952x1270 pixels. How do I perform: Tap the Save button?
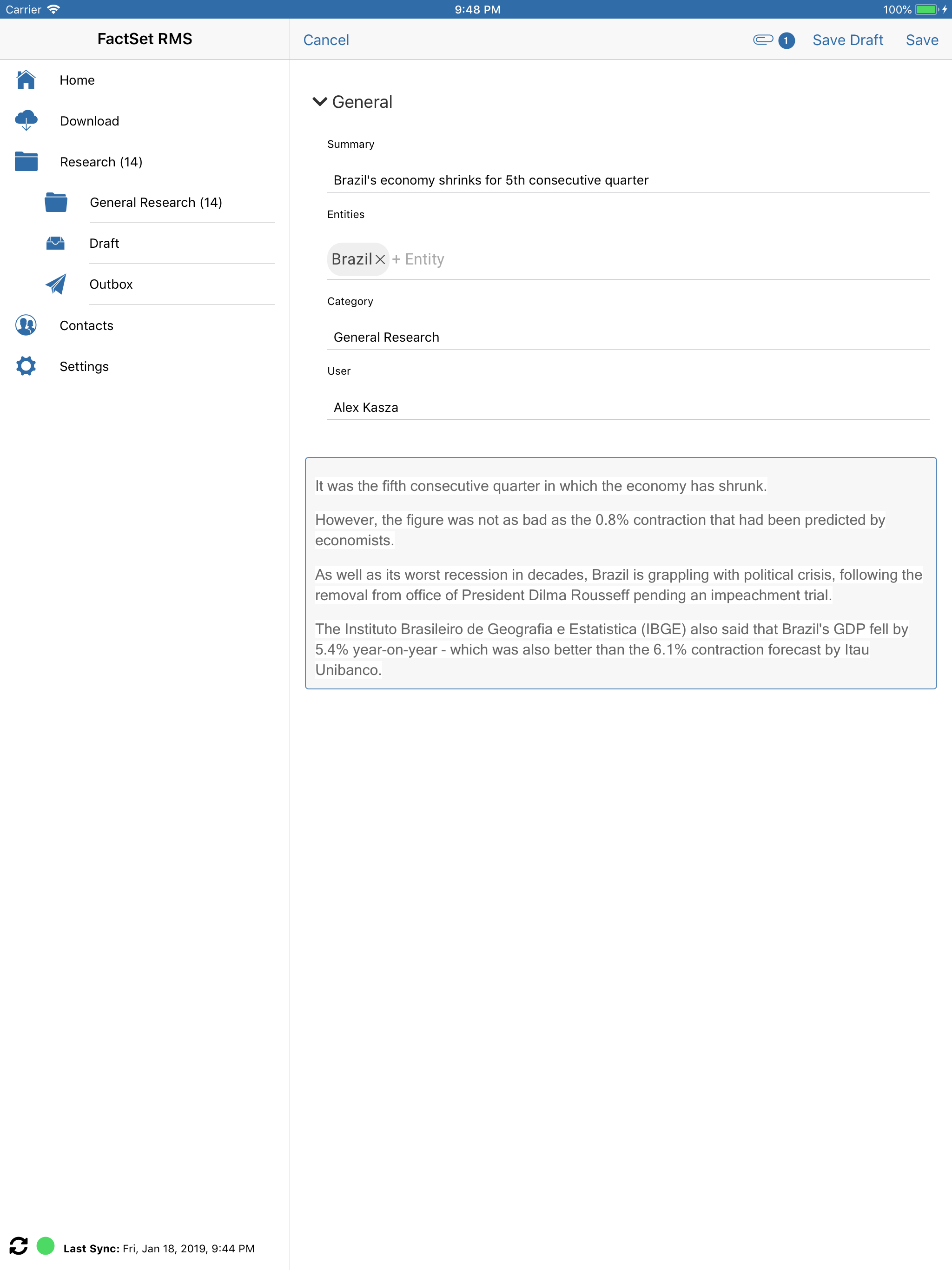922,40
